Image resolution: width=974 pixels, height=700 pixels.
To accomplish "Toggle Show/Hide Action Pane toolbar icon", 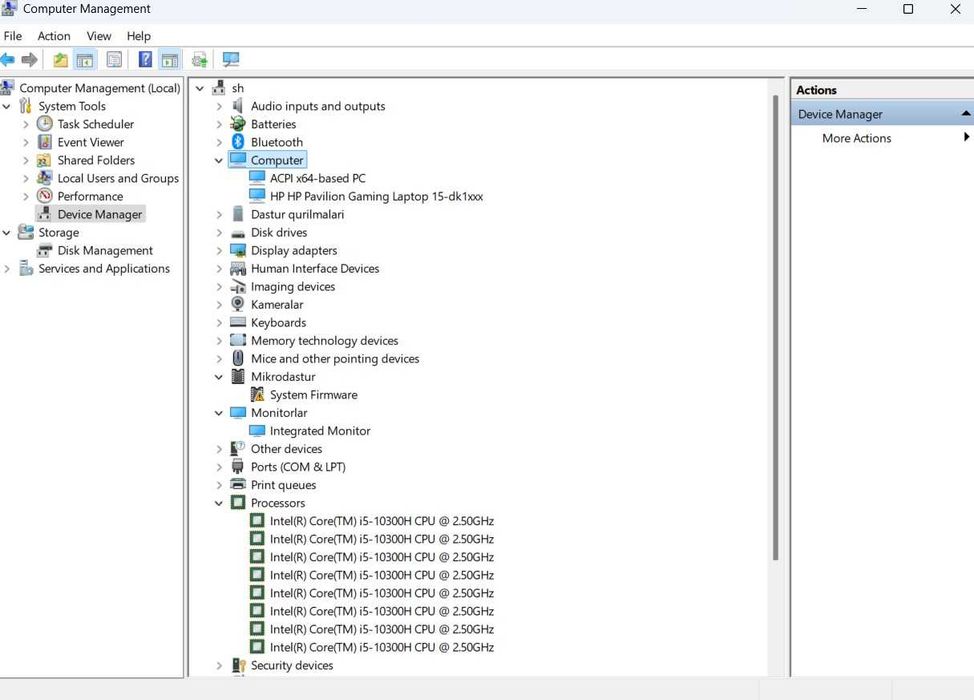I will coord(170,60).
